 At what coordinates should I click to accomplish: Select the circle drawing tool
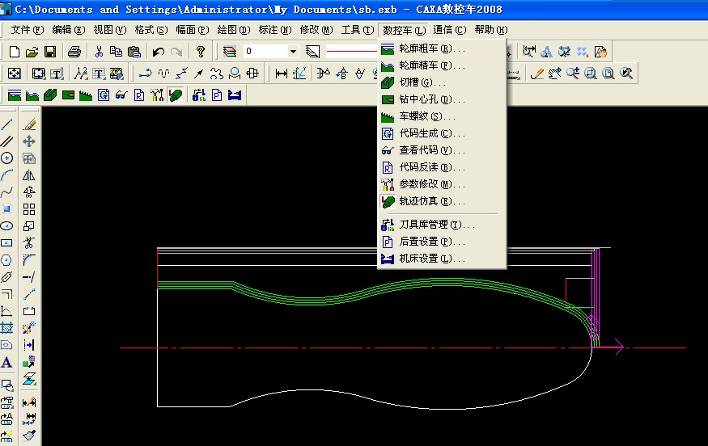(7, 158)
